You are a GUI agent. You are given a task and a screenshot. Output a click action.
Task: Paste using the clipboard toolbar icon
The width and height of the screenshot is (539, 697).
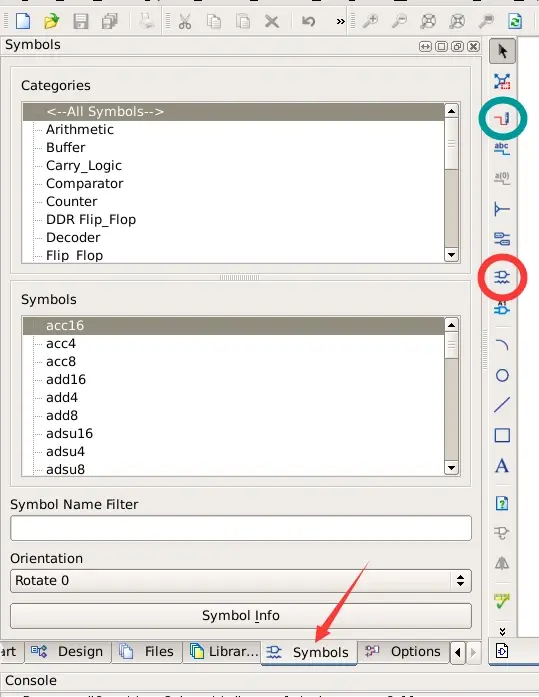[x=243, y=21]
